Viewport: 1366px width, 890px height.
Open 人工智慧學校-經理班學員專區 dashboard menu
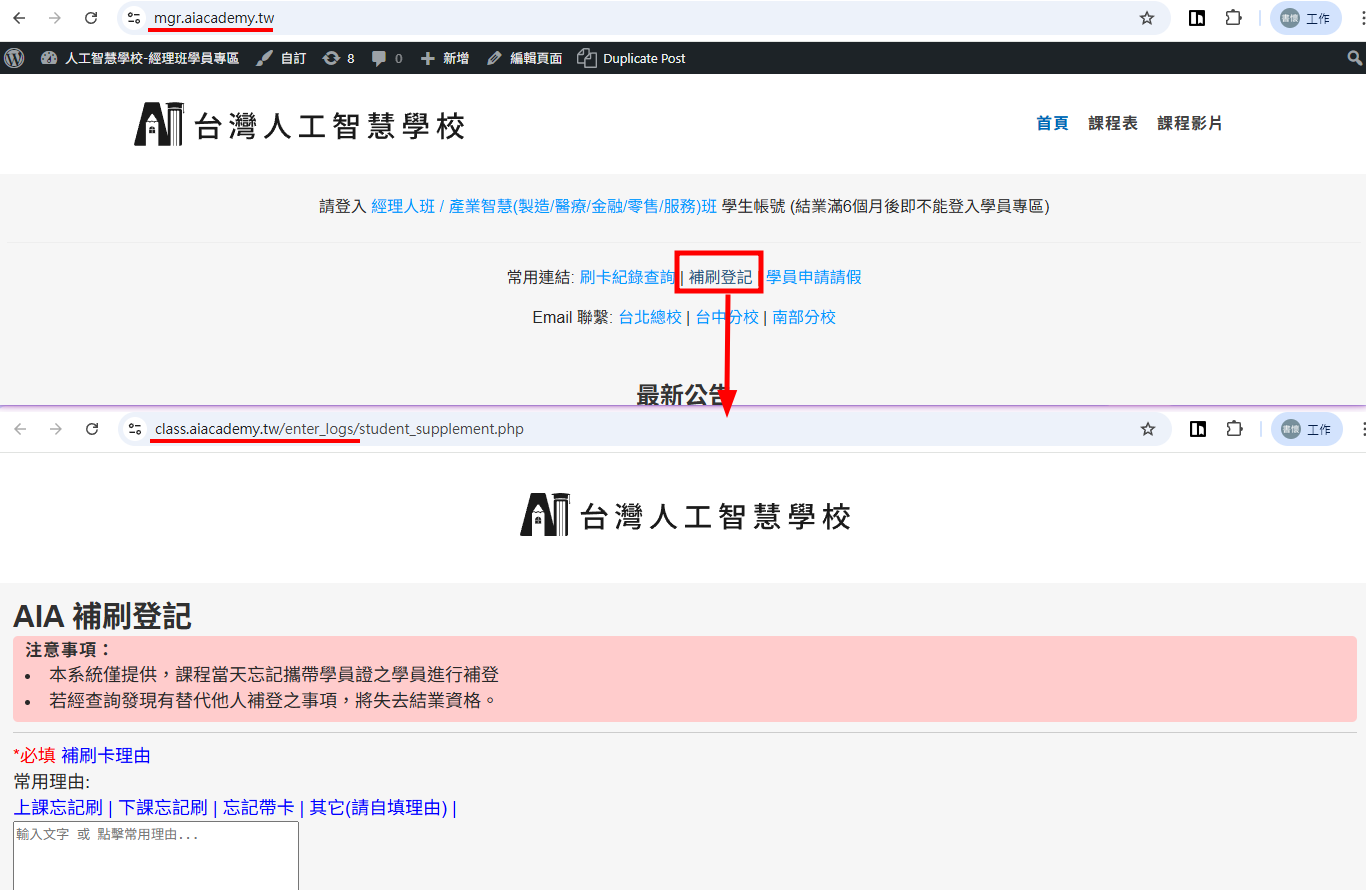140,58
